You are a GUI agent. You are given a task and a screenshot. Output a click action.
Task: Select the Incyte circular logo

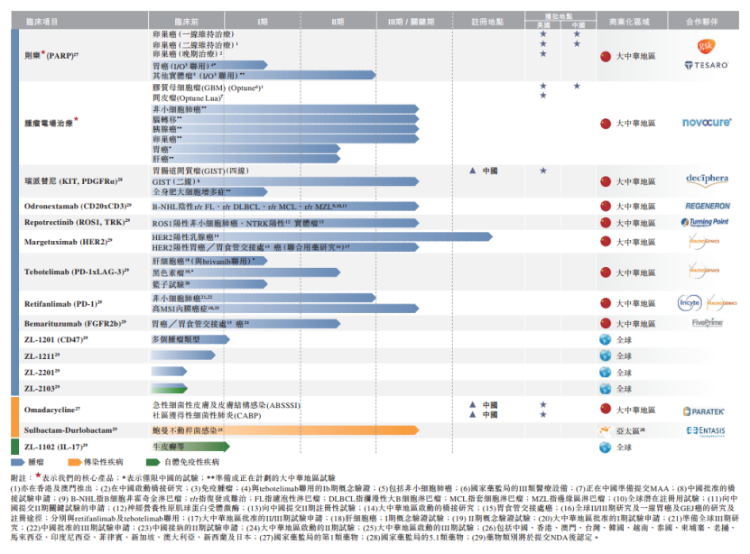click(689, 303)
